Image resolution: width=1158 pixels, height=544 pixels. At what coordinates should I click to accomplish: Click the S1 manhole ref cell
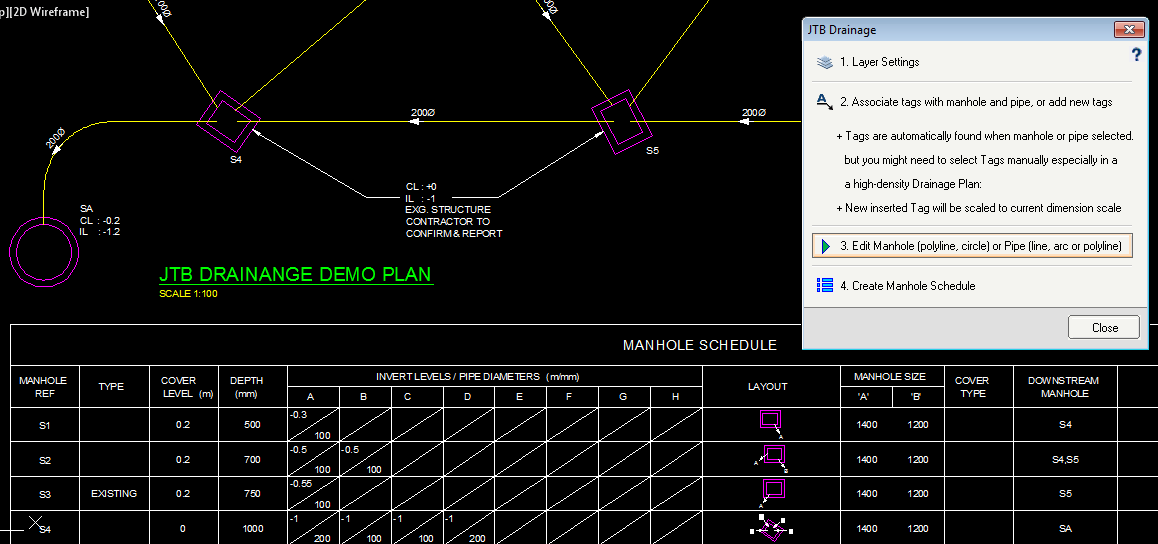tap(45, 426)
